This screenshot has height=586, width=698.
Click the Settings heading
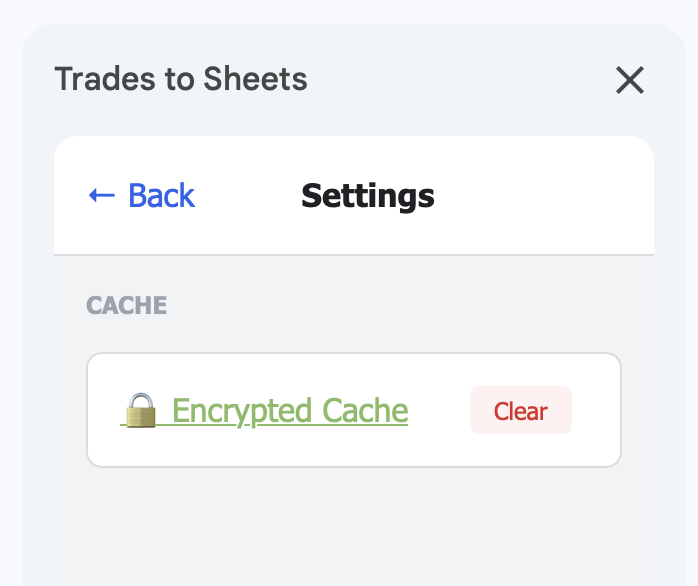pyautogui.click(x=367, y=195)
